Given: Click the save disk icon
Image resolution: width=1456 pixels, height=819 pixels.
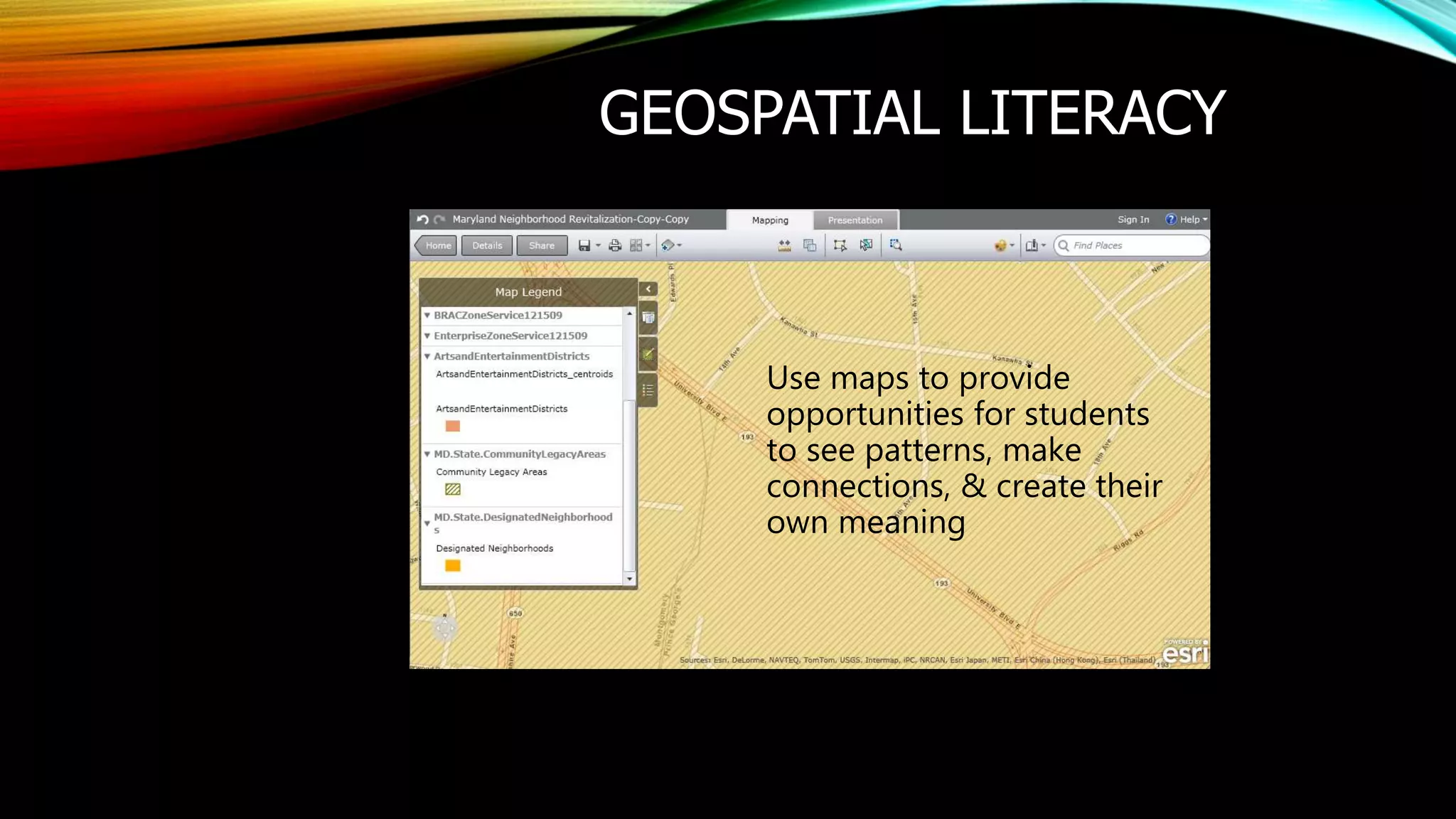Looking at the screenshot, I should click(584, 245).
